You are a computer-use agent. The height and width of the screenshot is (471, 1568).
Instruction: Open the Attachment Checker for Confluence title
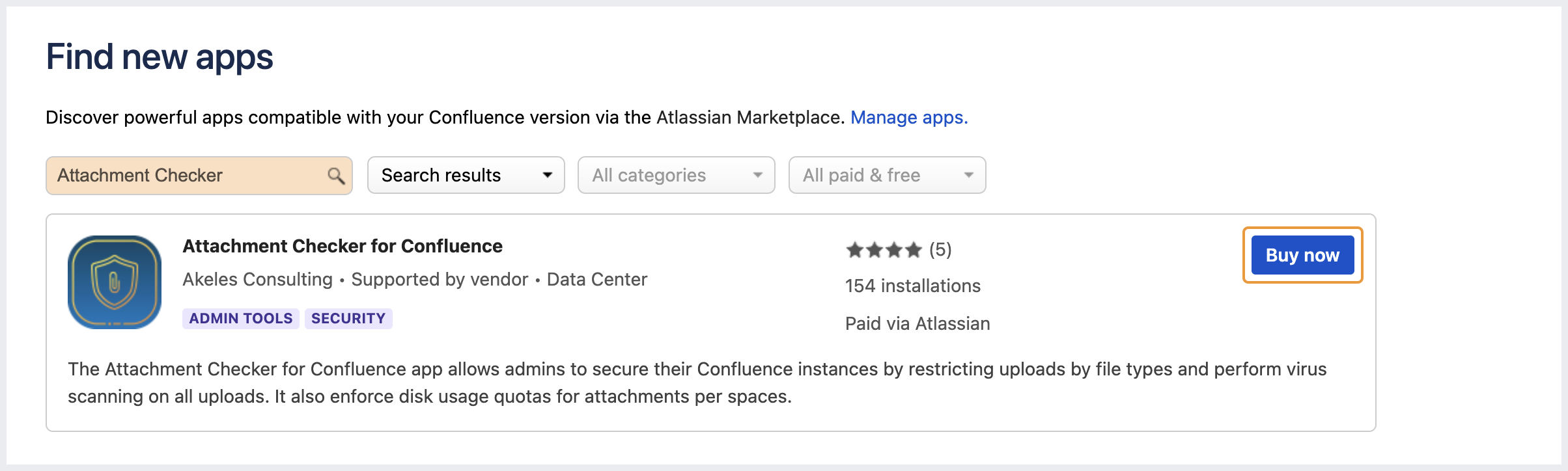(343, 247)
